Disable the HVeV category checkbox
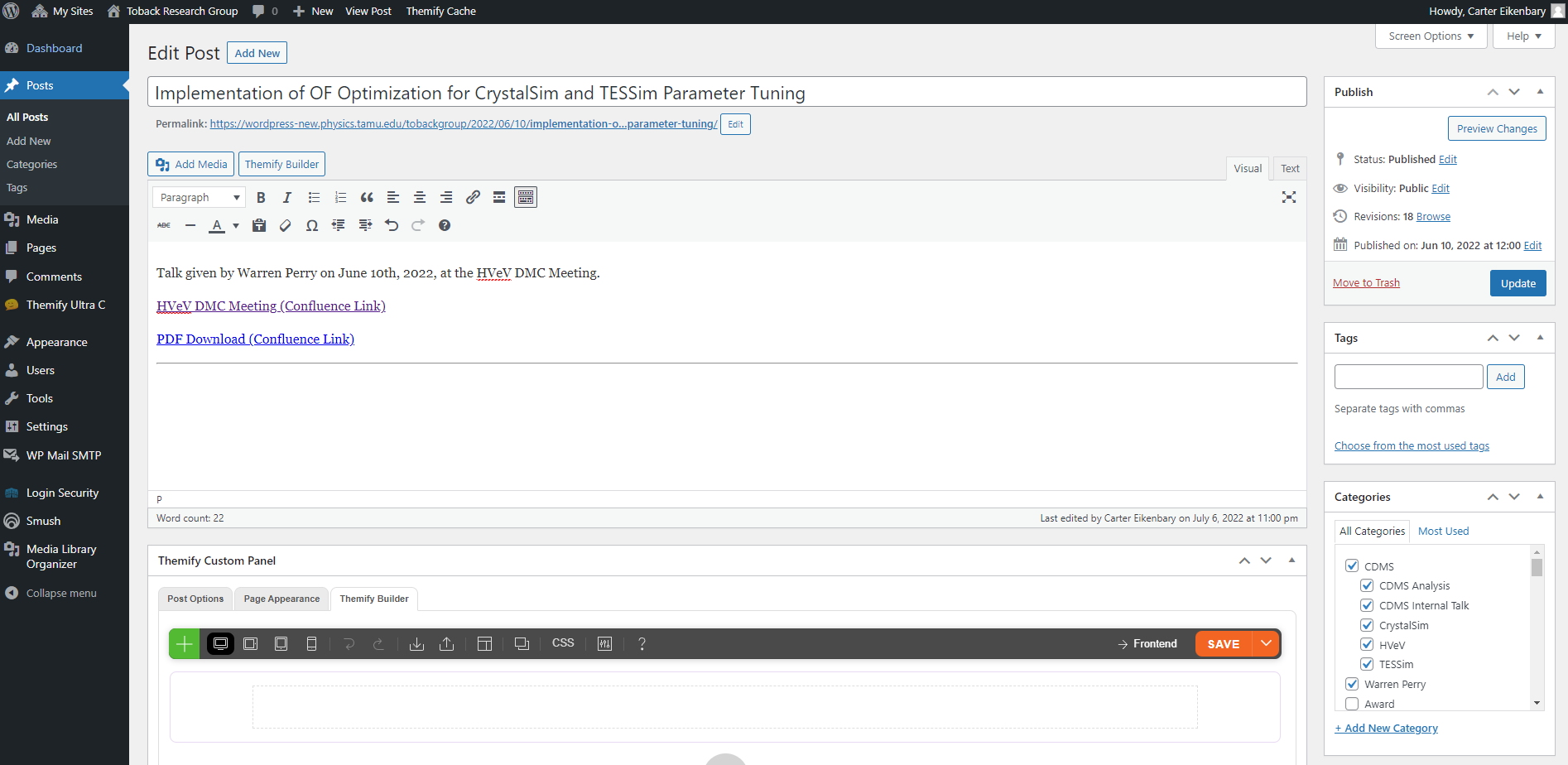 pos(1367,644)
